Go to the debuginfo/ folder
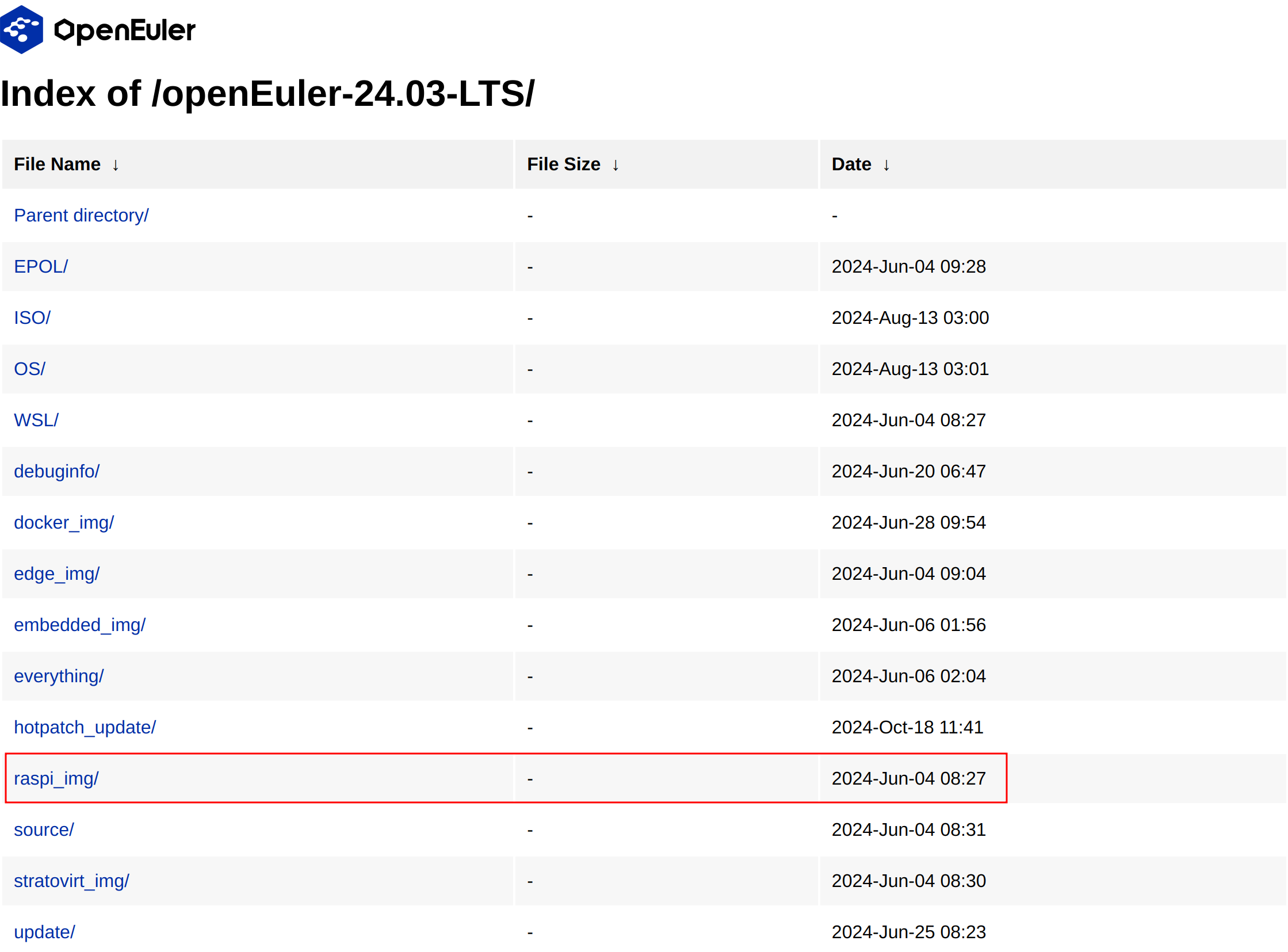The image size is (1288, 952). click(x=56, y=471)
